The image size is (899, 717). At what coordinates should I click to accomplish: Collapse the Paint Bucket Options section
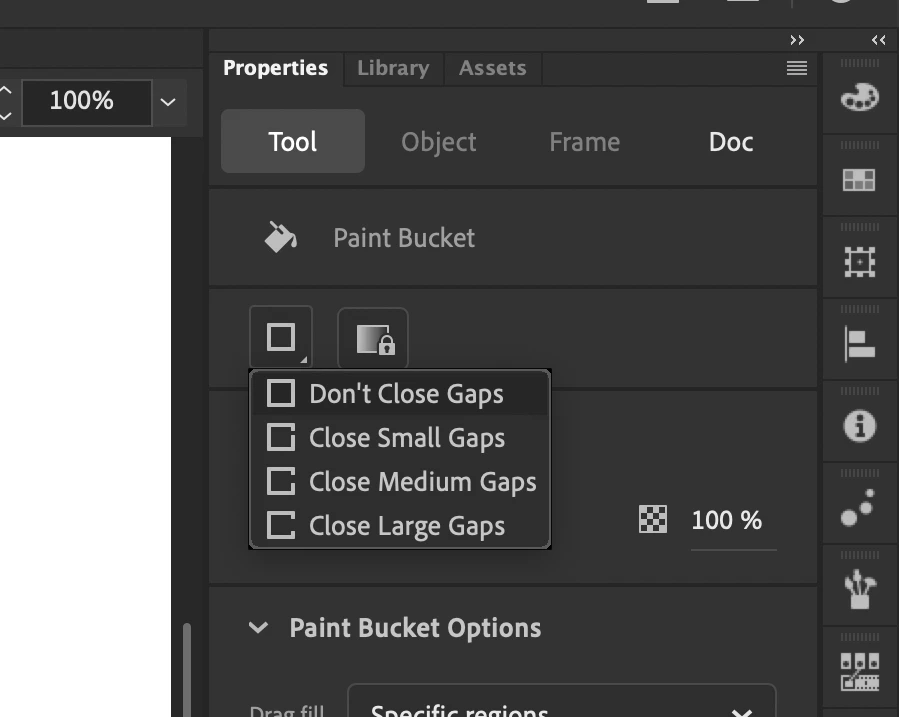point(259,628)
